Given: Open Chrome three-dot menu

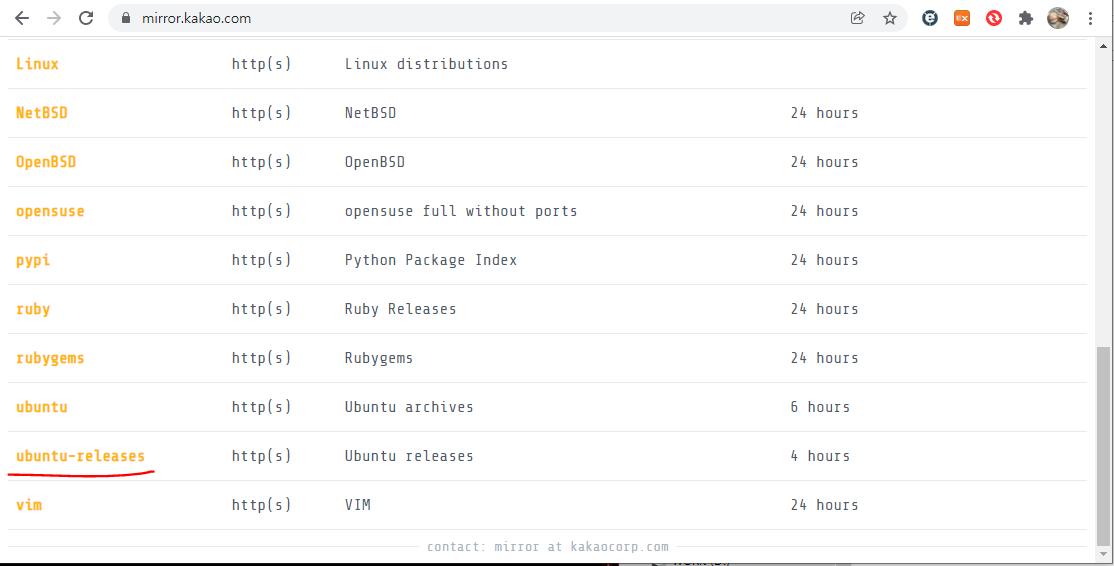Looking at the screenshot, I should point(1090,18).
